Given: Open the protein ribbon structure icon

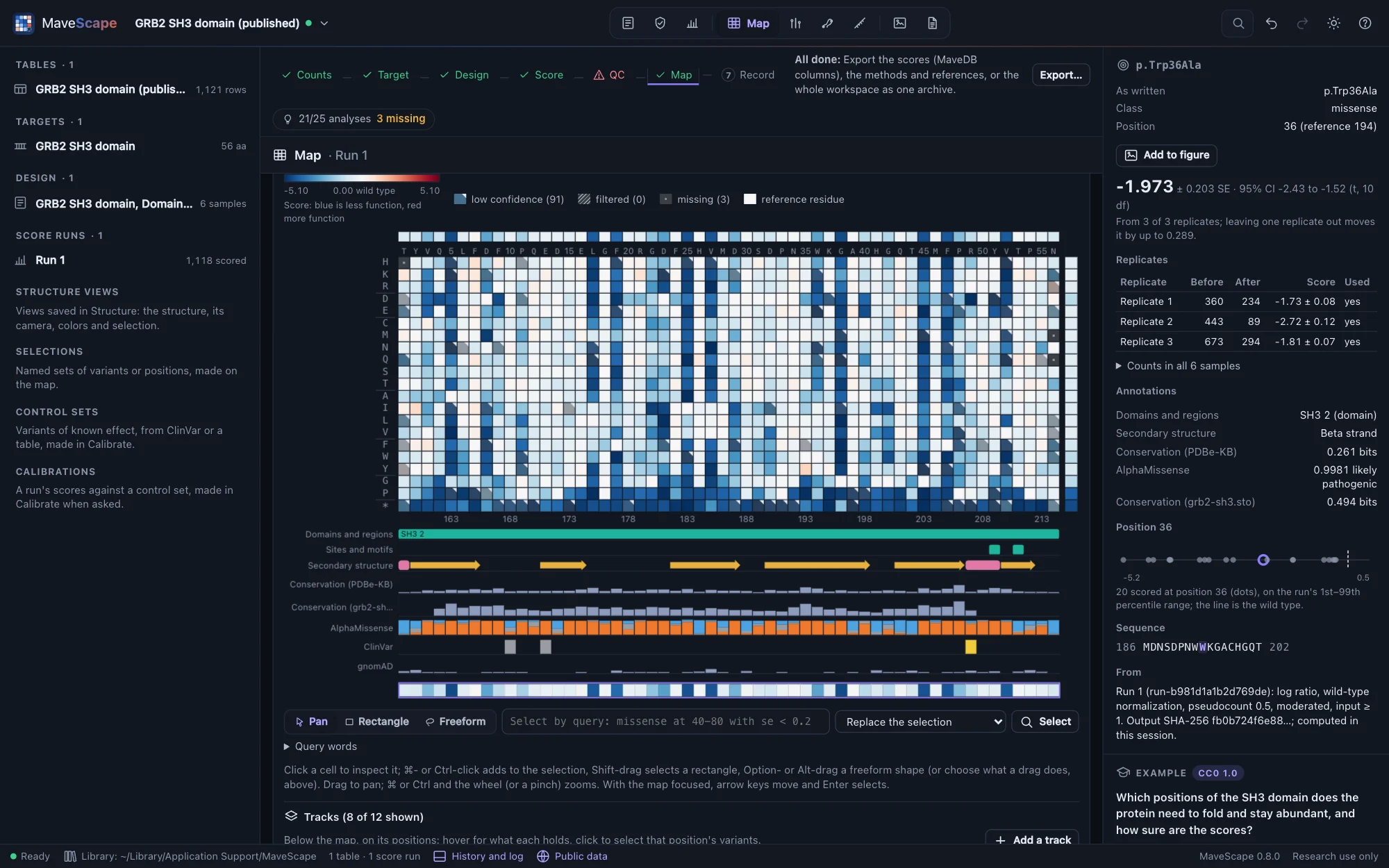Looking at the screenshot, I should pyautogui.click(x=827, y=23).
